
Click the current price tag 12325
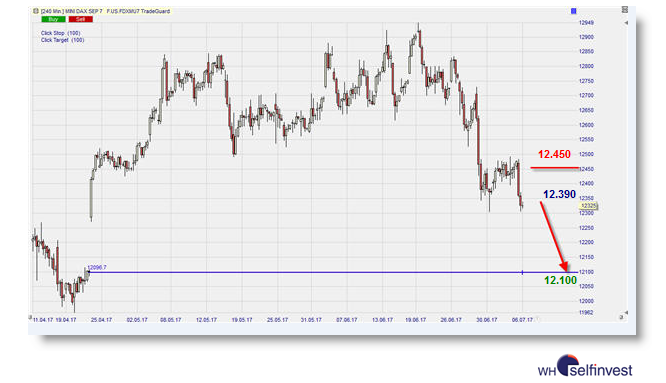pos(588,206)
